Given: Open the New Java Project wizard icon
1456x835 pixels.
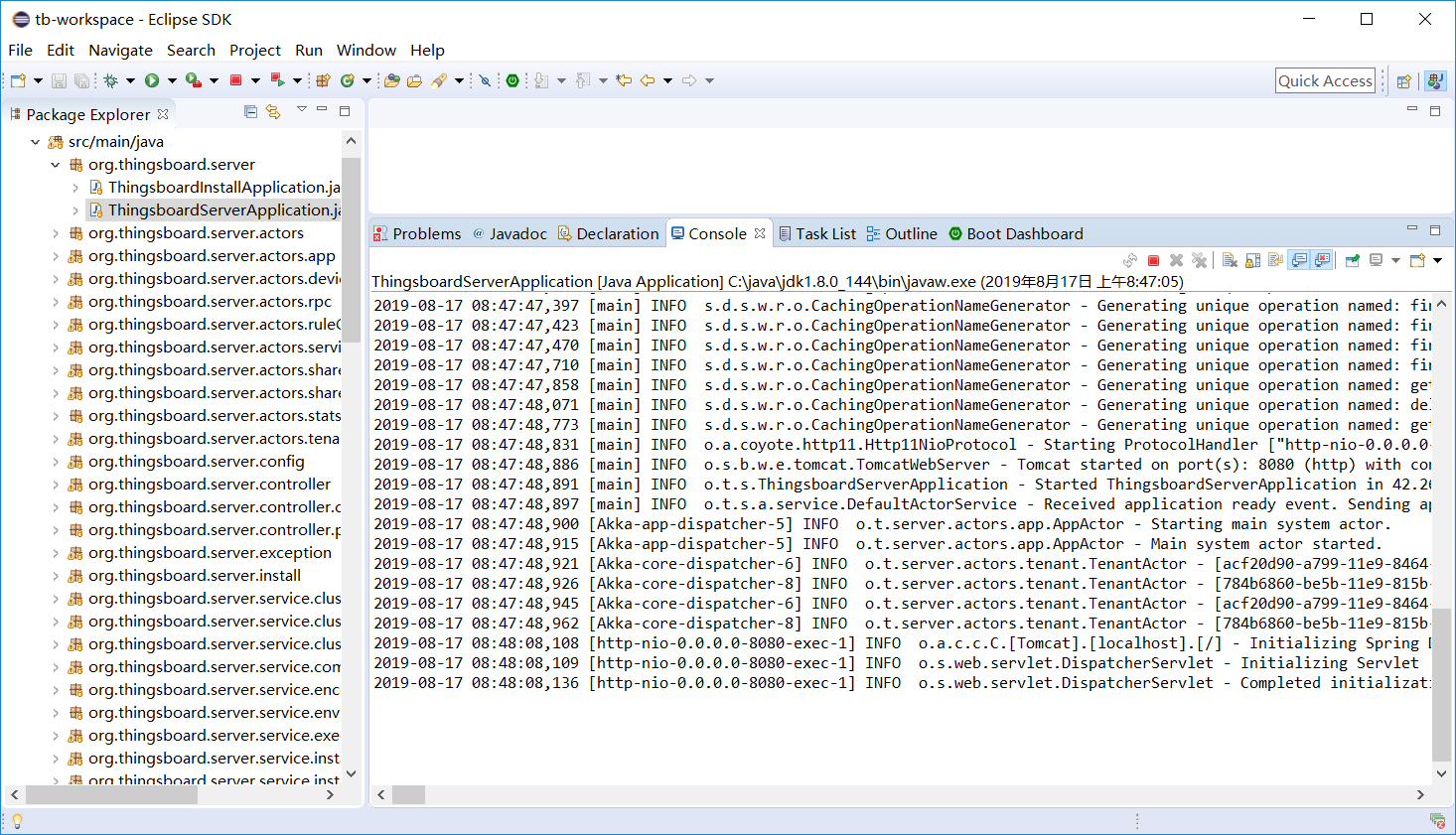Looking at the screenshot, I should click(17, 80).
